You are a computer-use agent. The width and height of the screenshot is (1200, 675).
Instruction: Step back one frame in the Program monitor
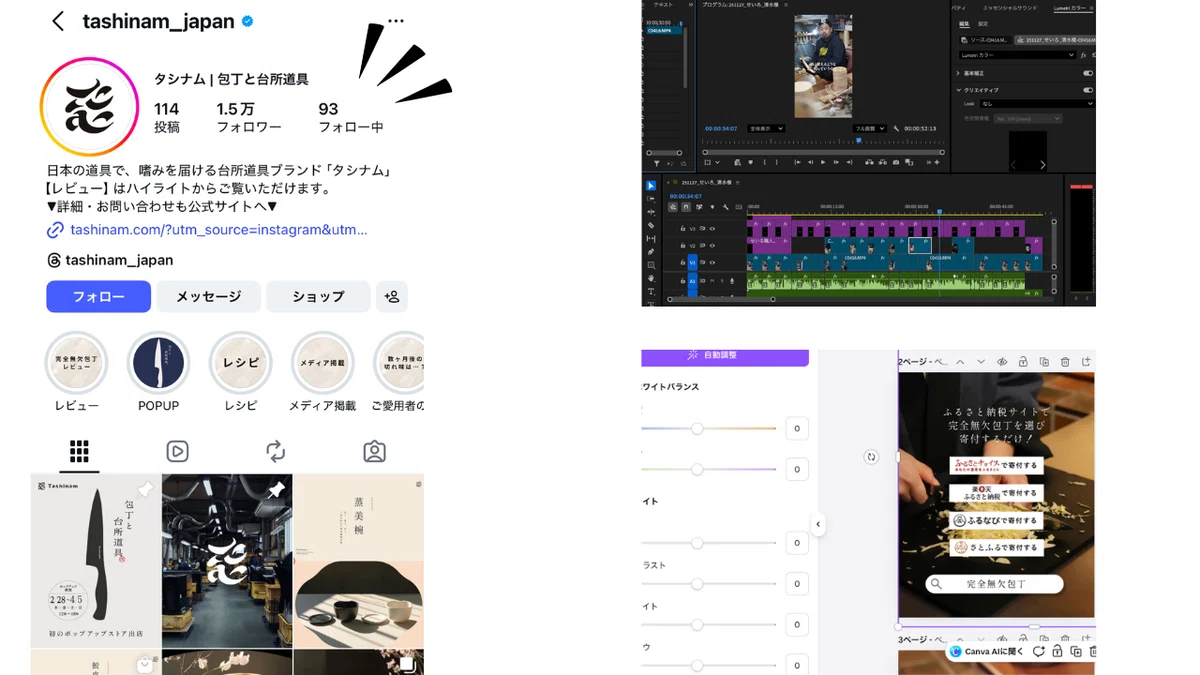810,162
